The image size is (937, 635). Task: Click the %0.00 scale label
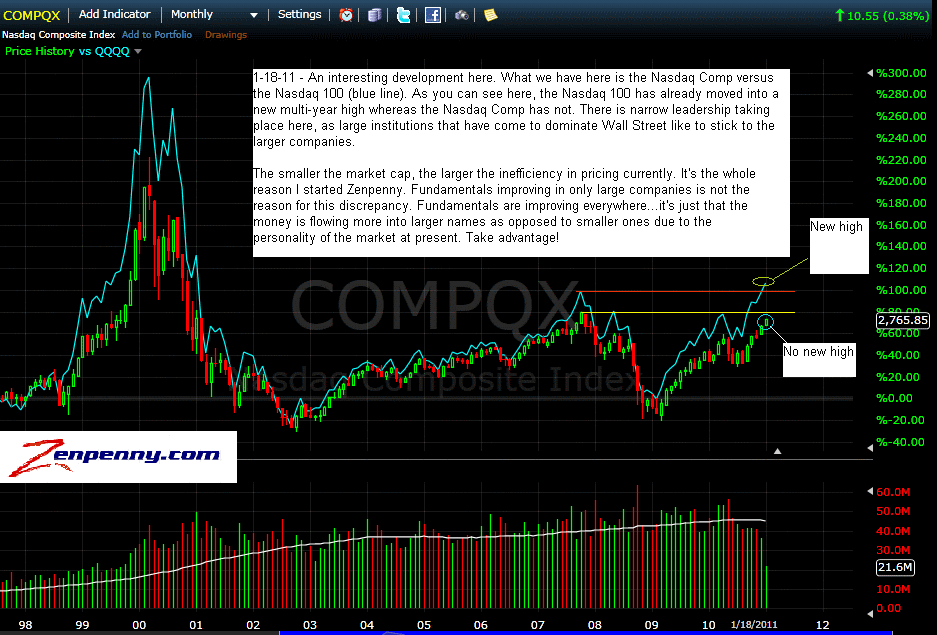tap(895, 398)
